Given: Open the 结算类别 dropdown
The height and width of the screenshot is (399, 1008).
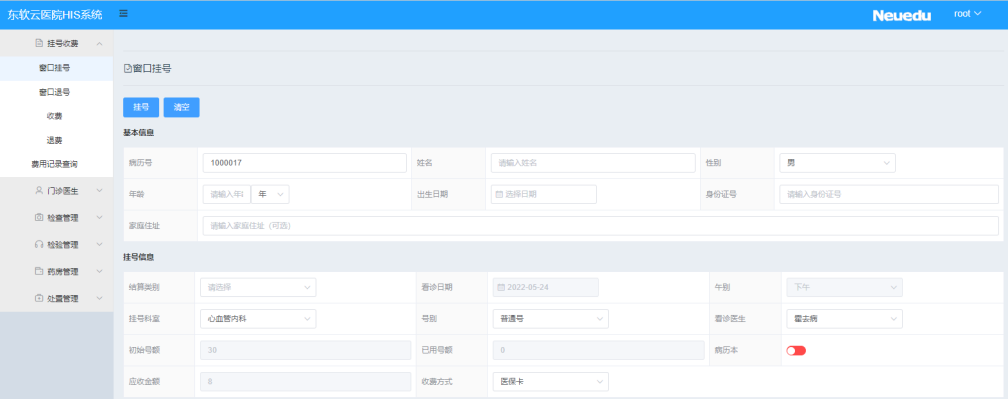Looking at the screenshot, I should coord(258,287).
